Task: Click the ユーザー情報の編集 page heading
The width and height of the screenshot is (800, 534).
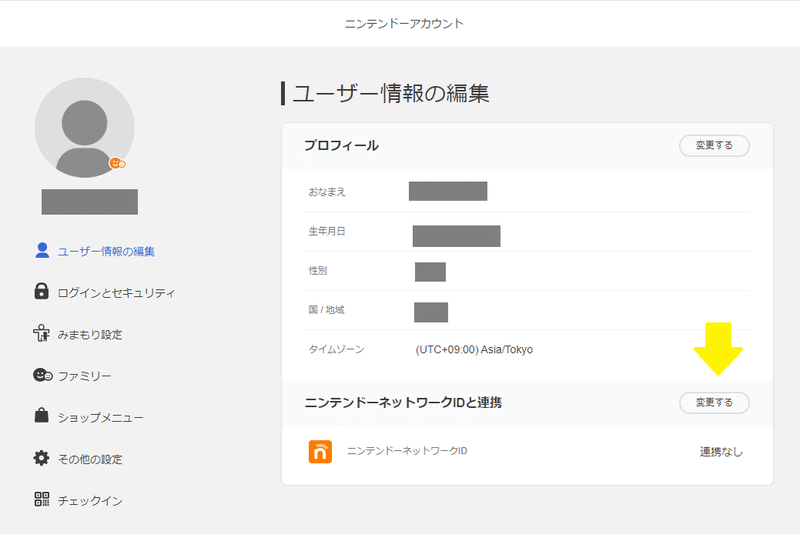Action: [391, 93]
